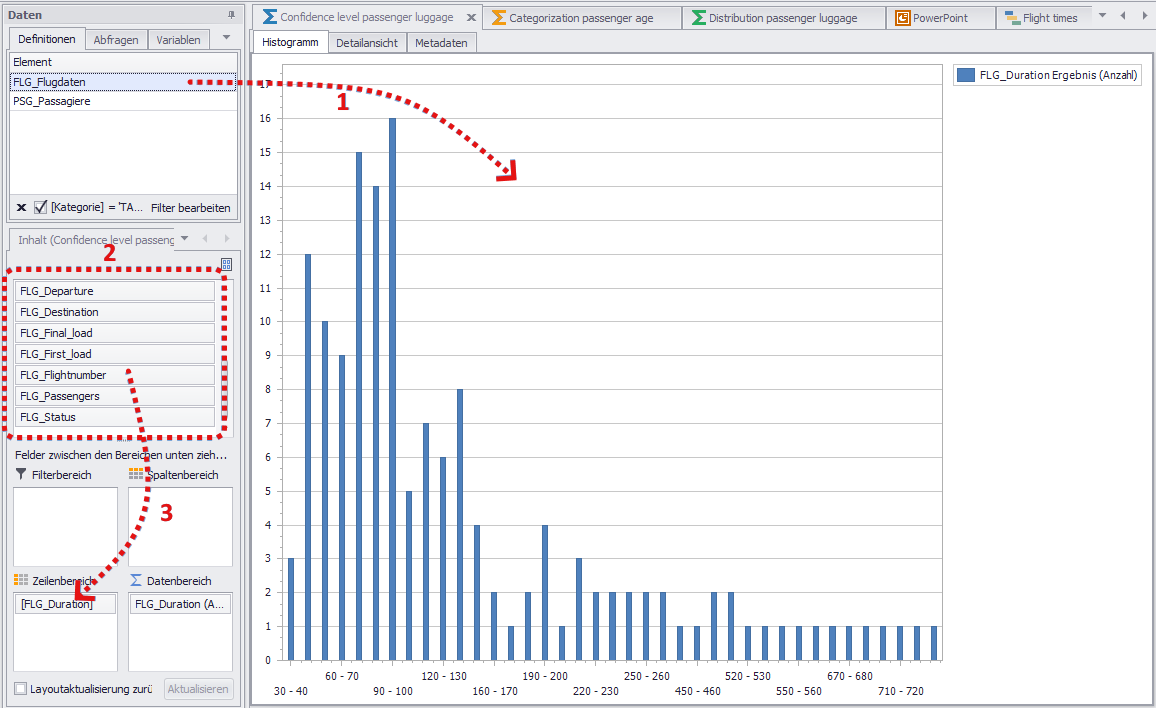The image size is (1156, 708).
Task: Open the Abfragen tab
Action: tap(114, 39)
